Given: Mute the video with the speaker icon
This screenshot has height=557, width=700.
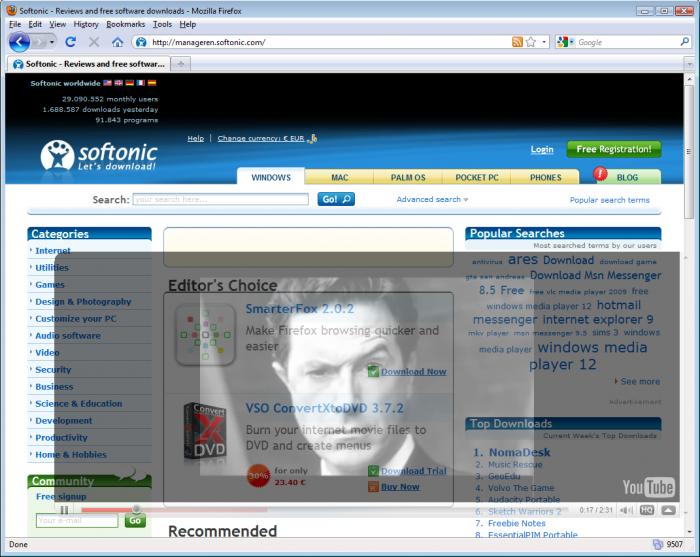Looking at the screenshot, I should pos(626,510).
